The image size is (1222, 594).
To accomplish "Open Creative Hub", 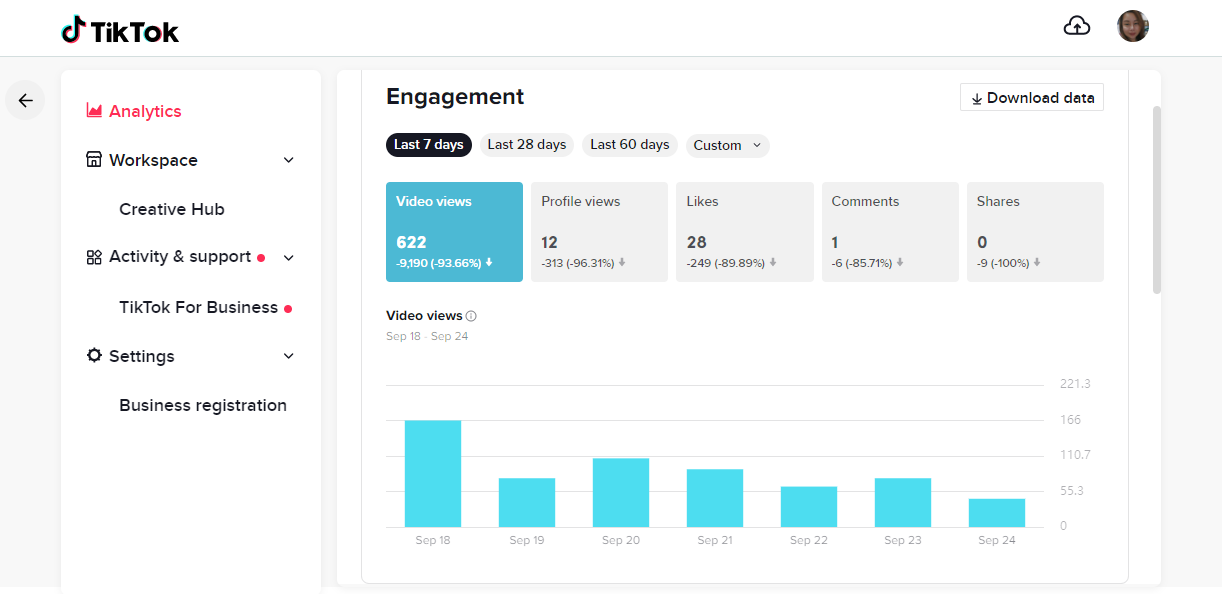I will 172,209.
